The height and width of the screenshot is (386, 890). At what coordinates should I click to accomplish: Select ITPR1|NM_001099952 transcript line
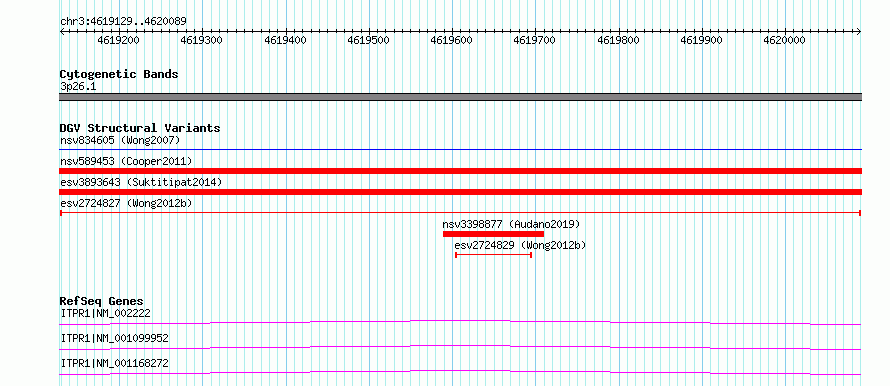tap(460, 347)
